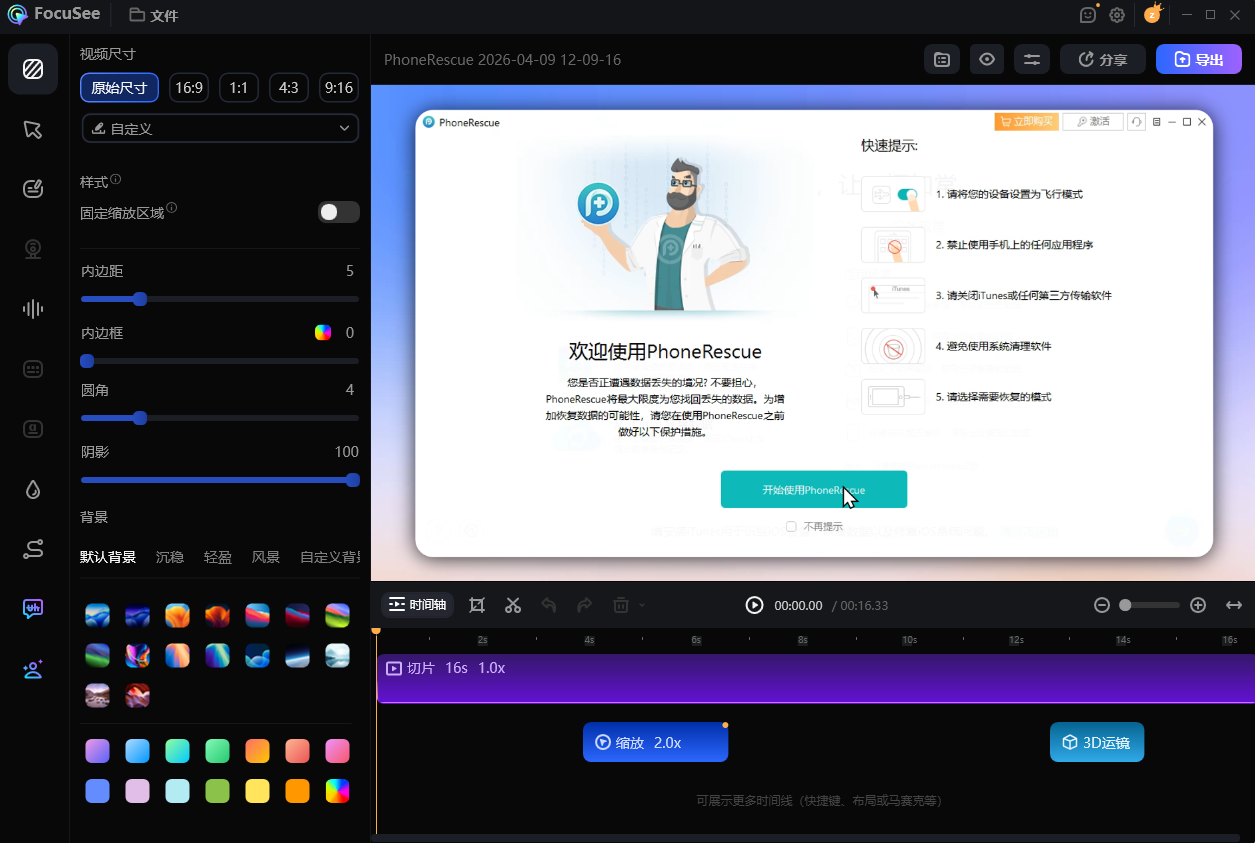Click the timeline zoom slider
The image size is (1255, 843).
pos(1149,605)
